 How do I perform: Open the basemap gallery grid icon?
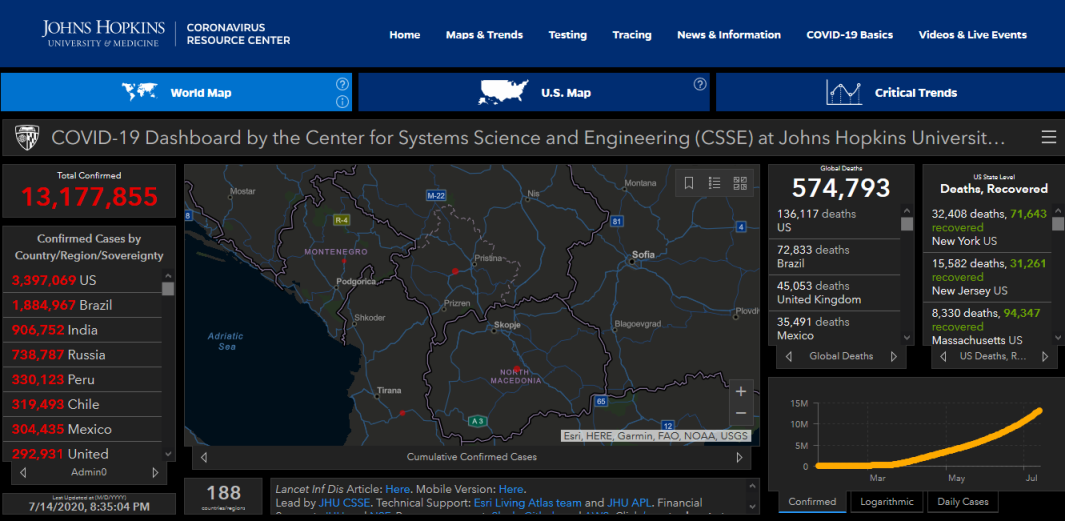pos(740,183)
